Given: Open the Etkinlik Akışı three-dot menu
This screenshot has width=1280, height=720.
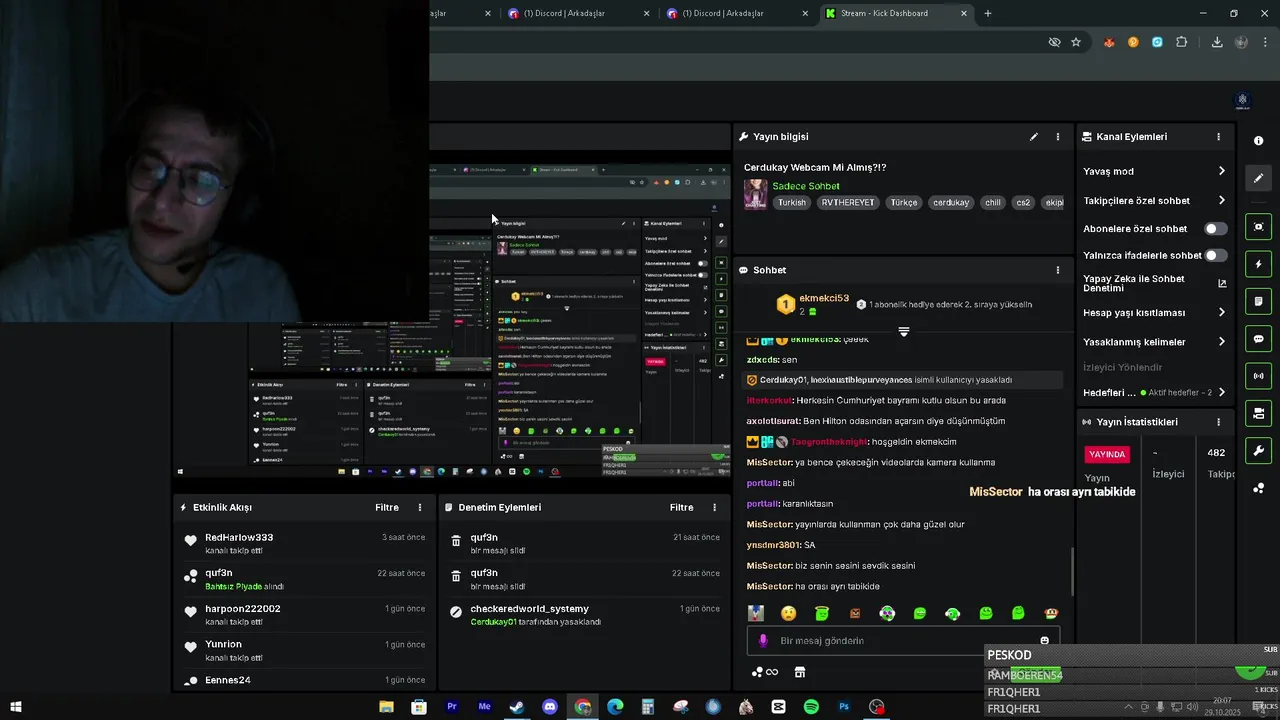Looking at the screenshot, I should coord(420,508).
